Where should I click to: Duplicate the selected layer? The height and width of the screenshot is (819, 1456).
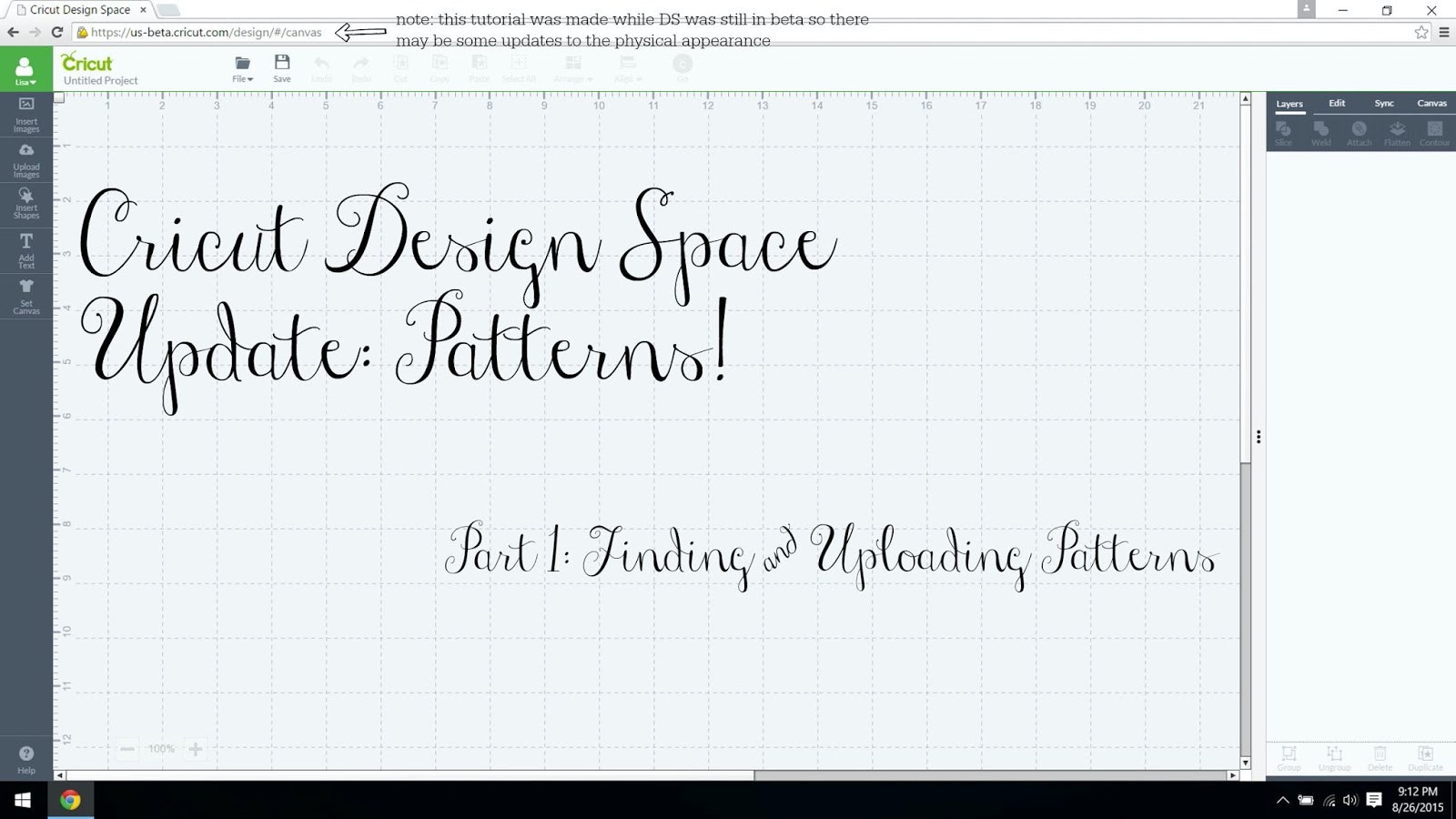[x=1426, y=759]
